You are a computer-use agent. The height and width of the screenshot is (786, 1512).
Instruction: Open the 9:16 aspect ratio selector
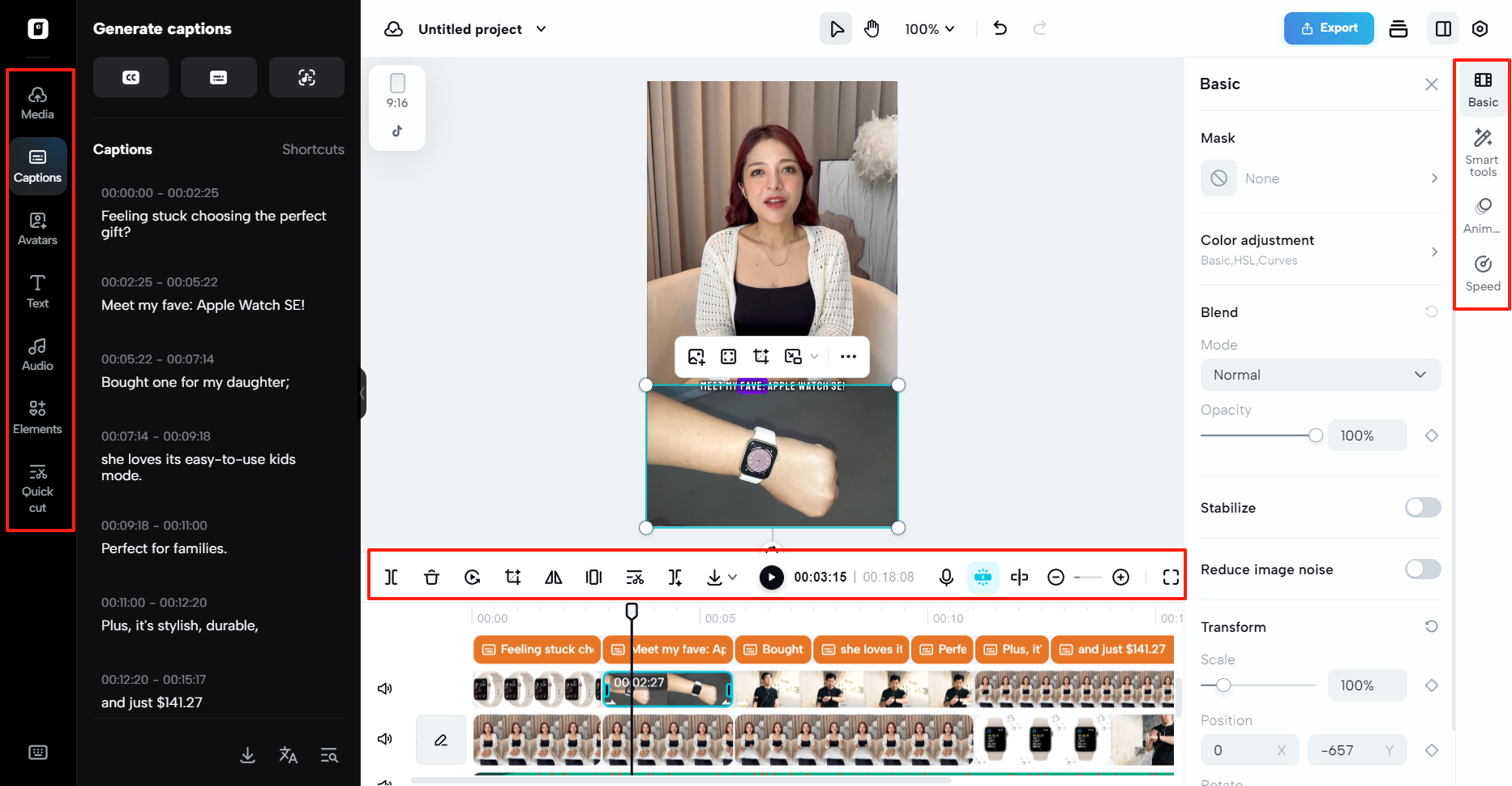(397, 107)
